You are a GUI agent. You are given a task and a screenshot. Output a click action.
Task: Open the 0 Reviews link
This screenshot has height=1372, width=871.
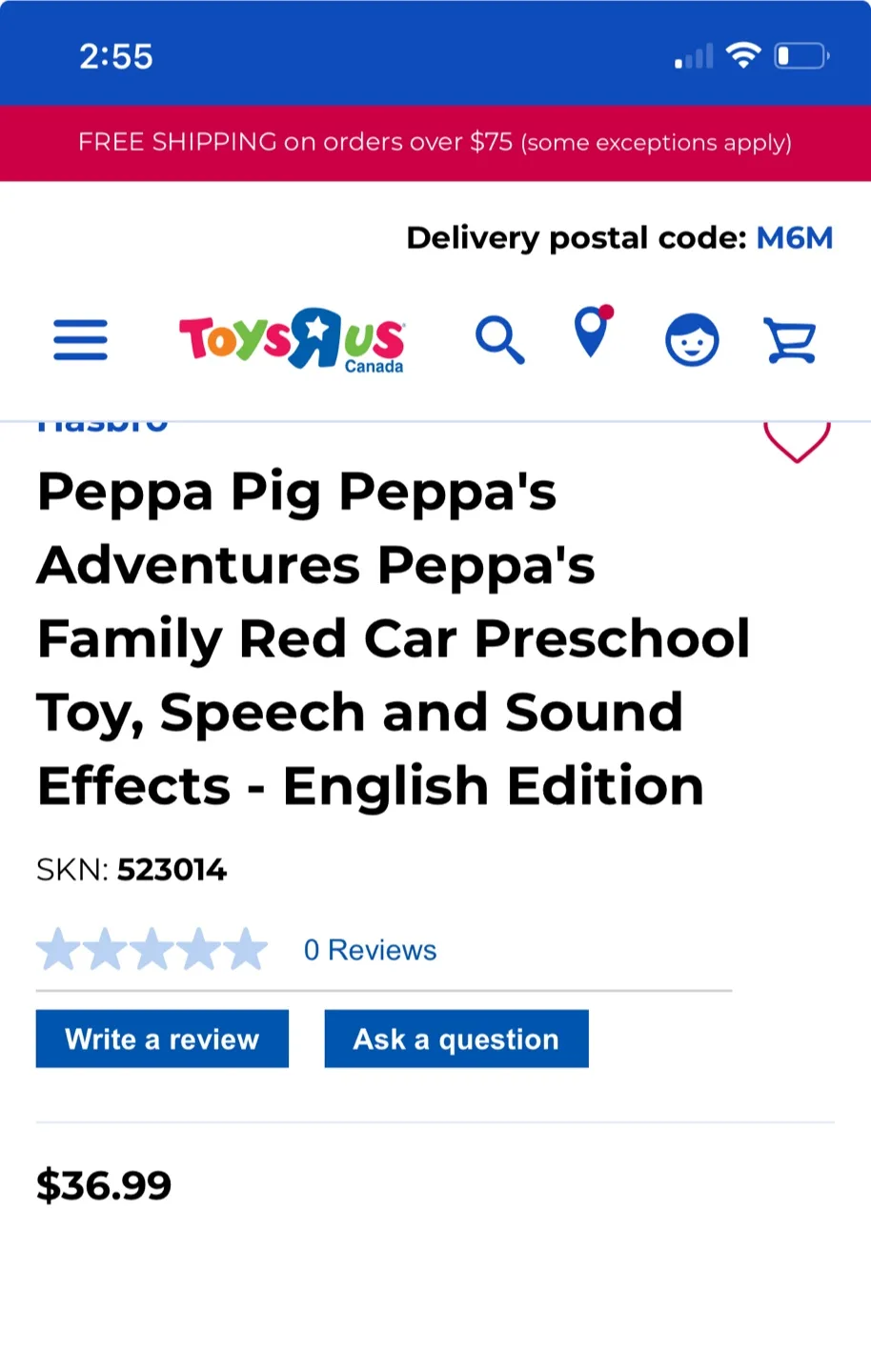[x=370, y=949]
